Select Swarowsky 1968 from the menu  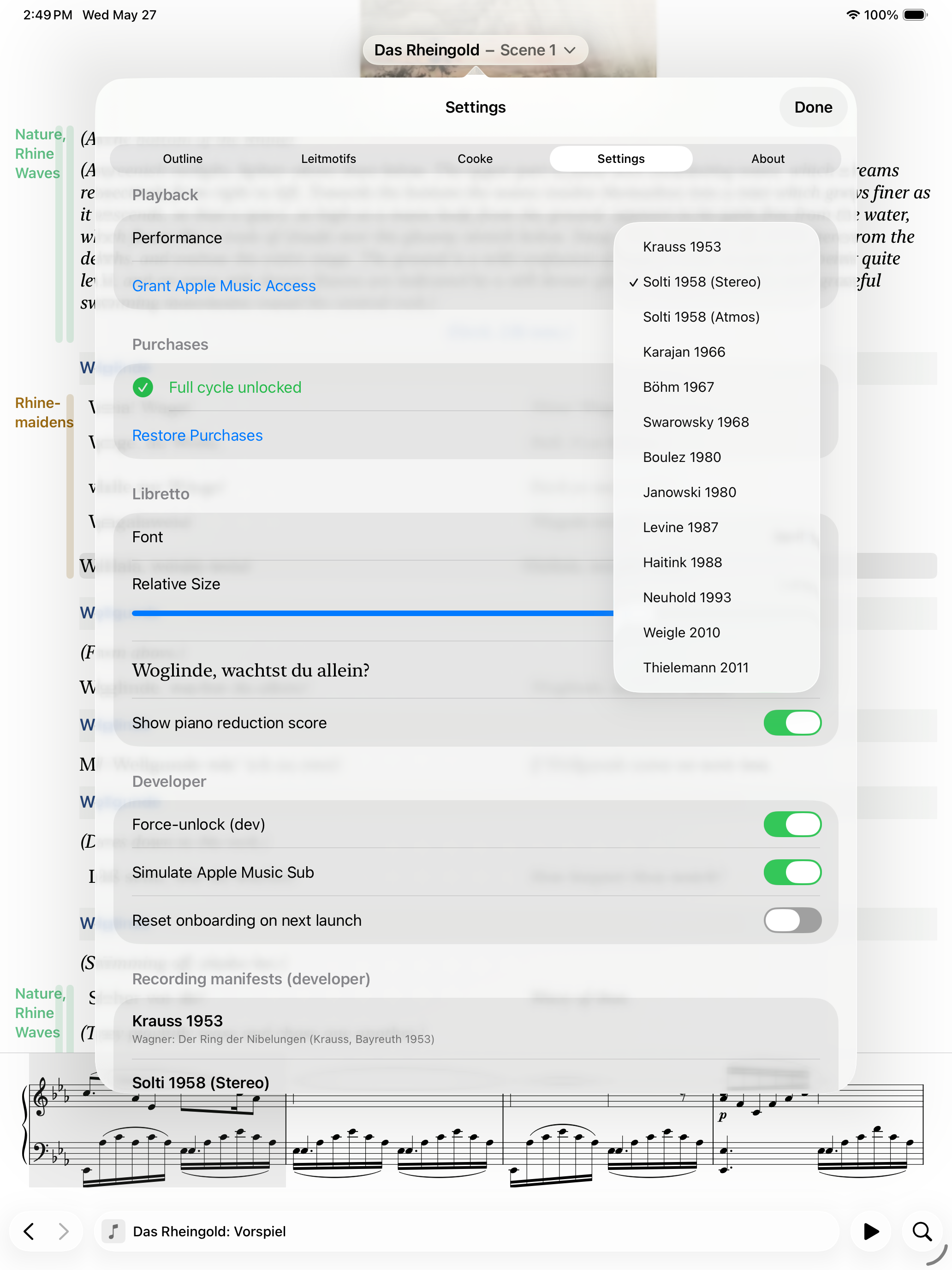coord(716,422)
